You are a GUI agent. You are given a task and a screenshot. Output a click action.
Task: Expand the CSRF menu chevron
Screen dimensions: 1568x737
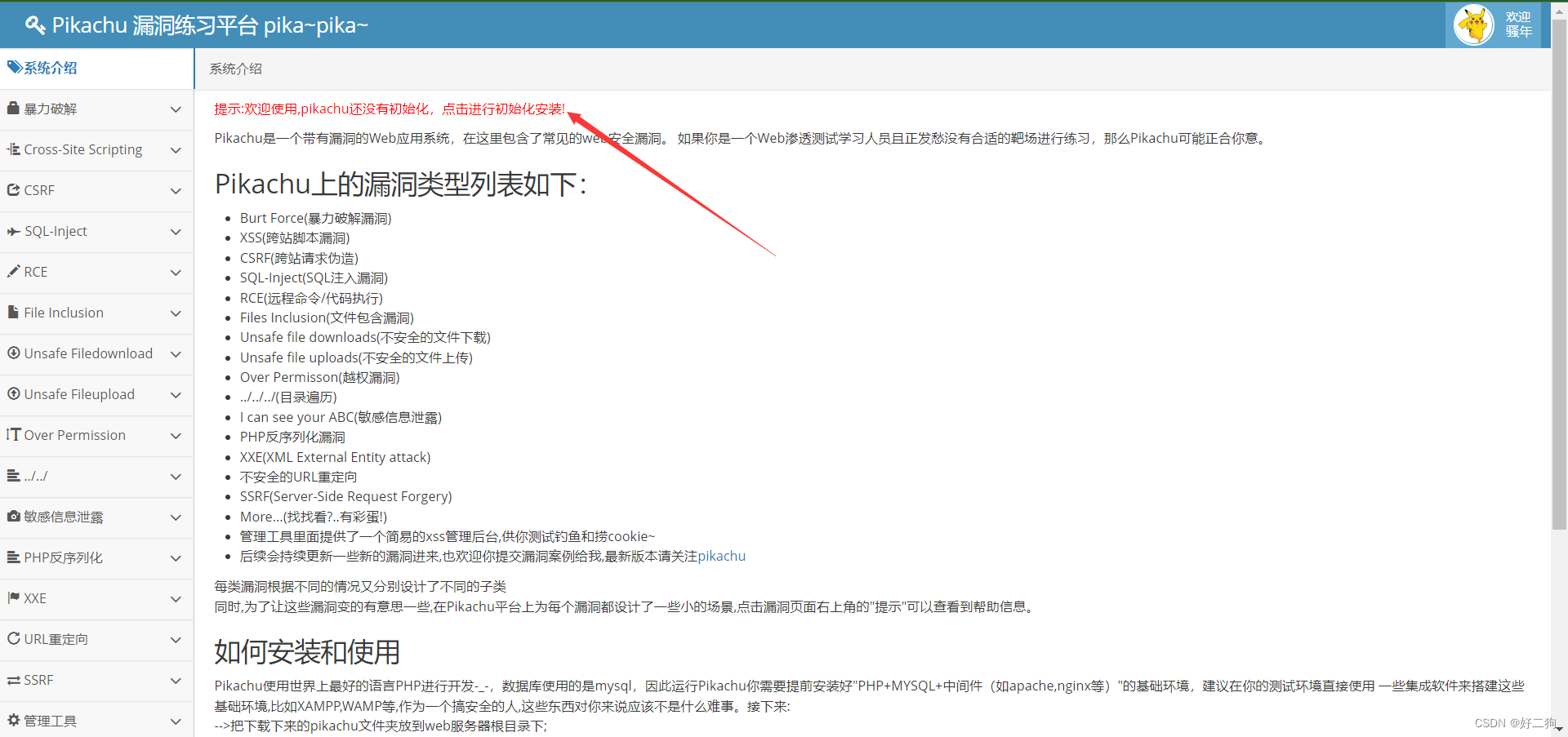pyautogui.click(x=176, y=191)
